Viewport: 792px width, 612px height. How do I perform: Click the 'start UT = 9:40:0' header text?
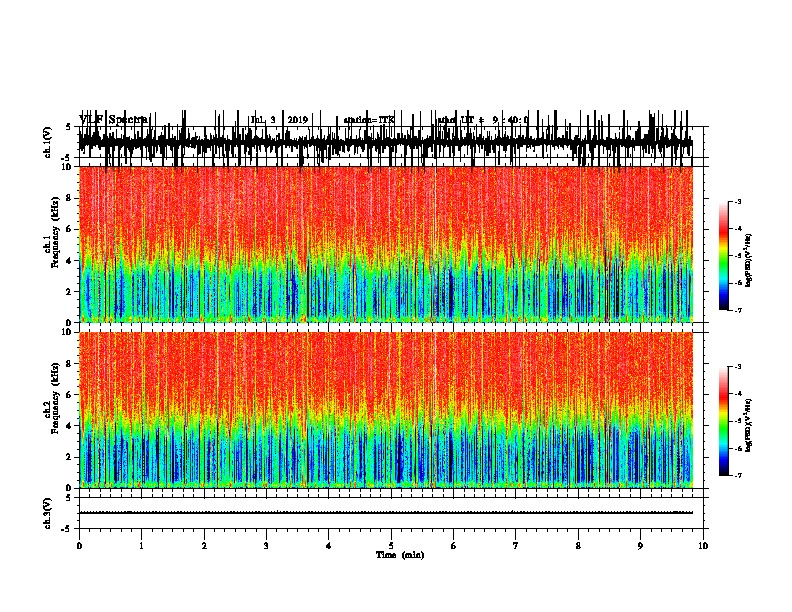pyautogui.click(x=483, y=120)
